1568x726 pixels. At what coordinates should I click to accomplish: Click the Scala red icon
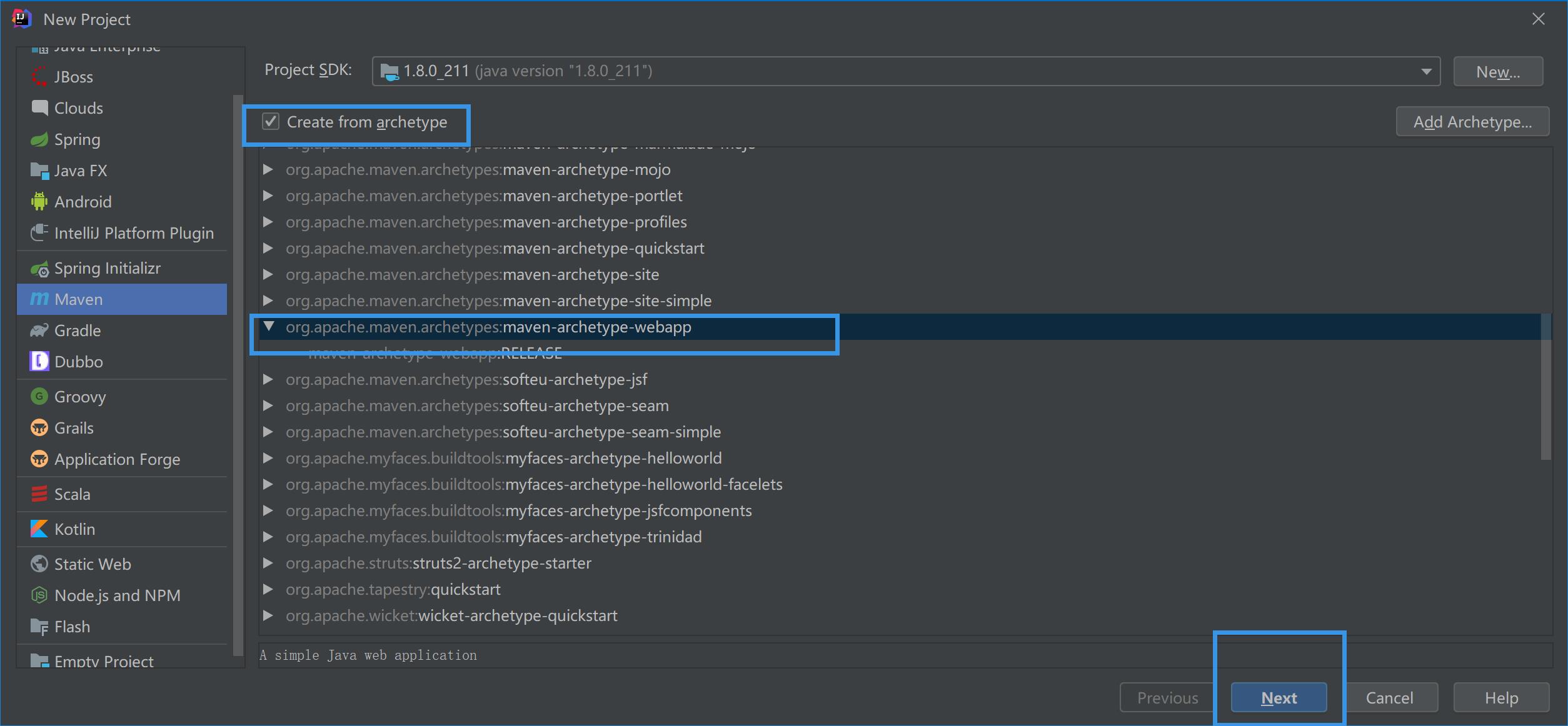tap(39, 494)
